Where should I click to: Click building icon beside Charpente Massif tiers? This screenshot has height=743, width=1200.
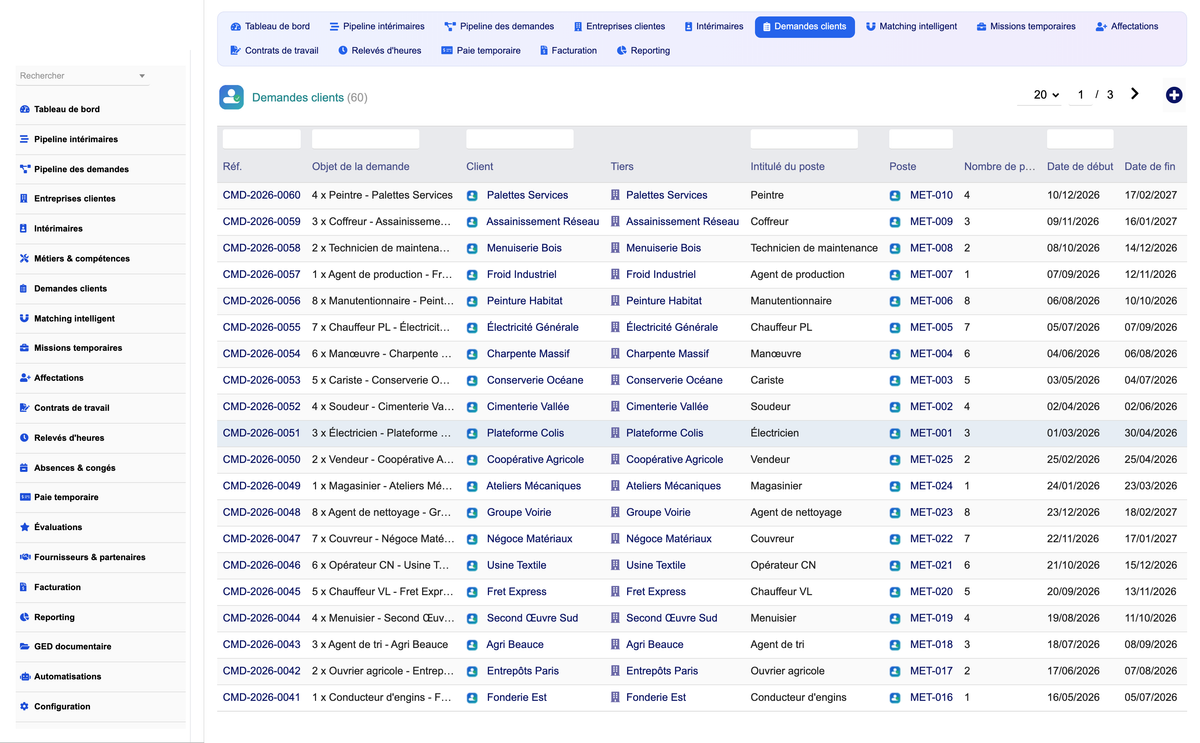pyautogui.click(x=615, y=354)
